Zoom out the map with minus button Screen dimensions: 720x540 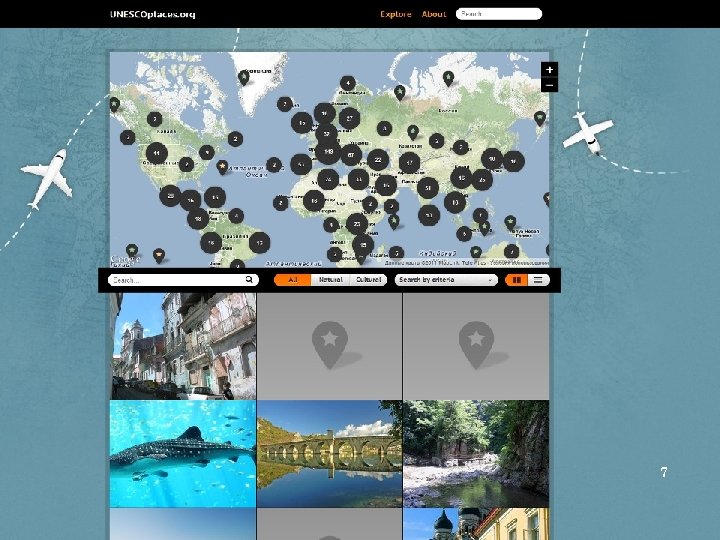click(x=549, y=85)
